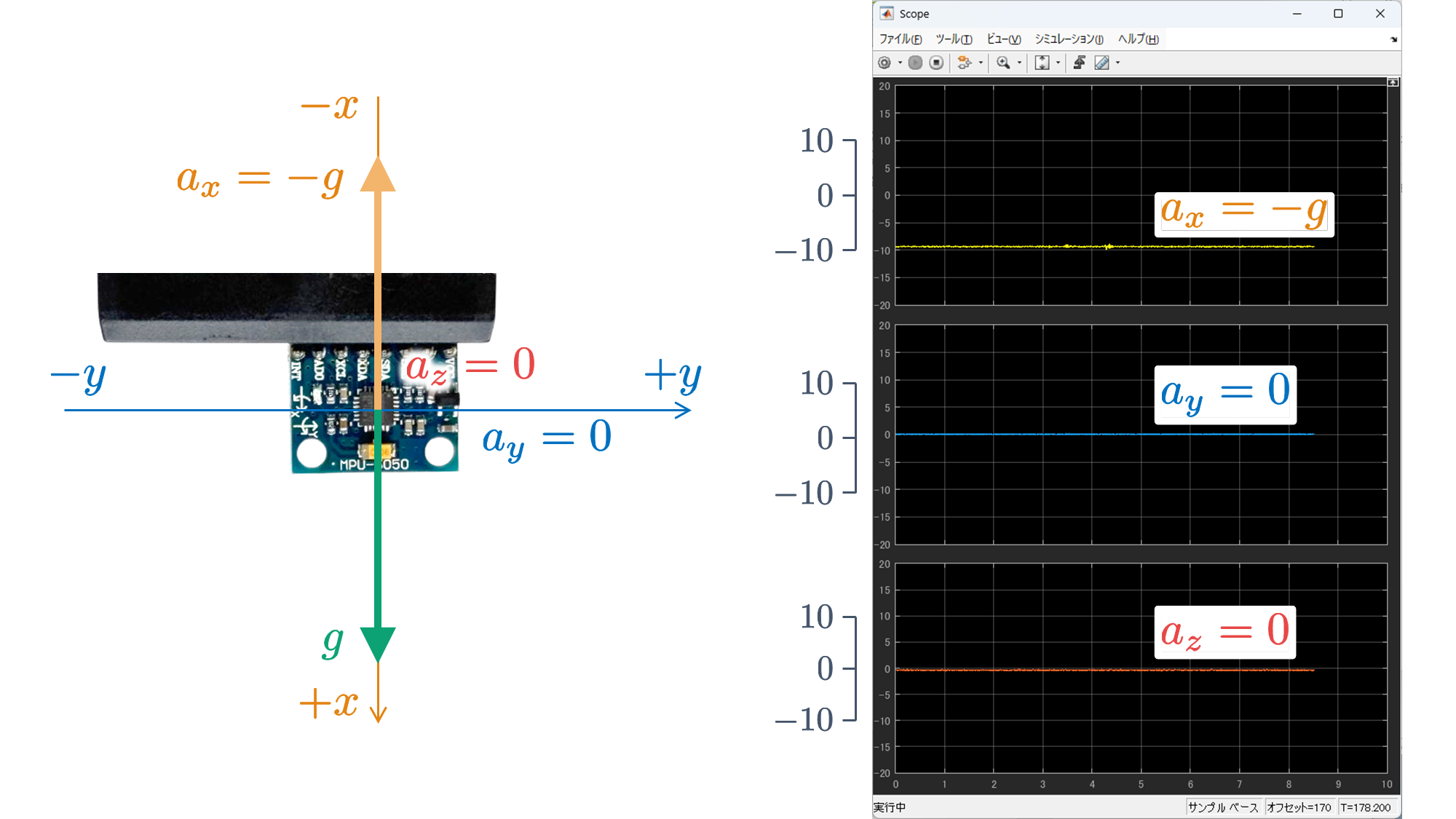The image size is (1456, 819).
Task: Expand the measurements dropdown arrow
Action: [1117, 63]
